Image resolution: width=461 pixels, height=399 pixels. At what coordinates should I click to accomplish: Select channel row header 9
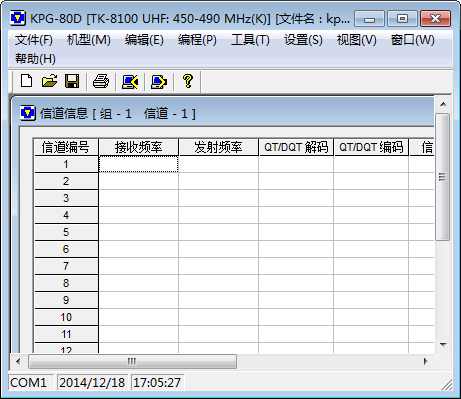coord(66,300)
